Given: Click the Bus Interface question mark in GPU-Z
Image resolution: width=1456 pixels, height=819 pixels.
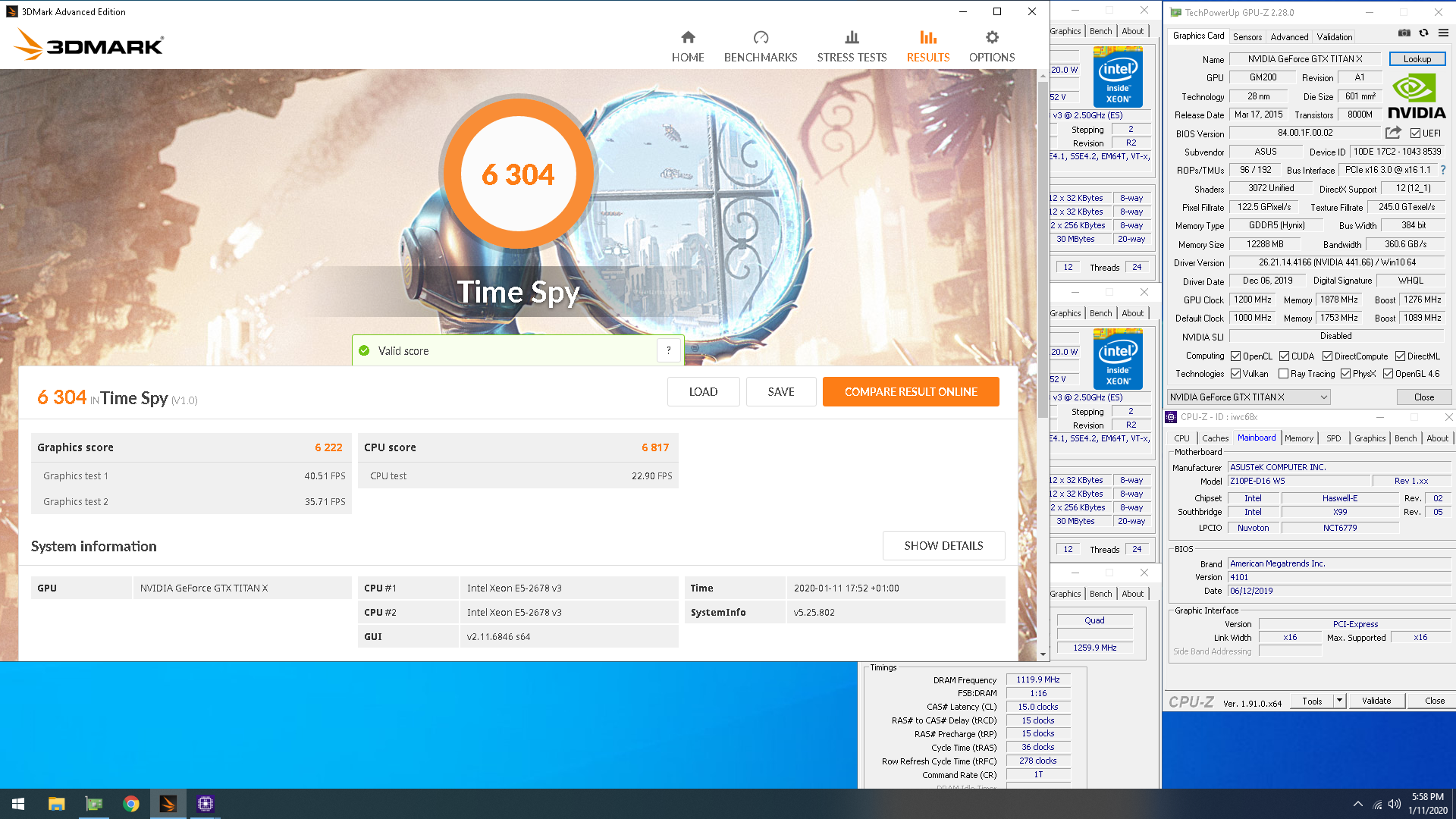Looking at the screenshot, I should [1442, 170].
